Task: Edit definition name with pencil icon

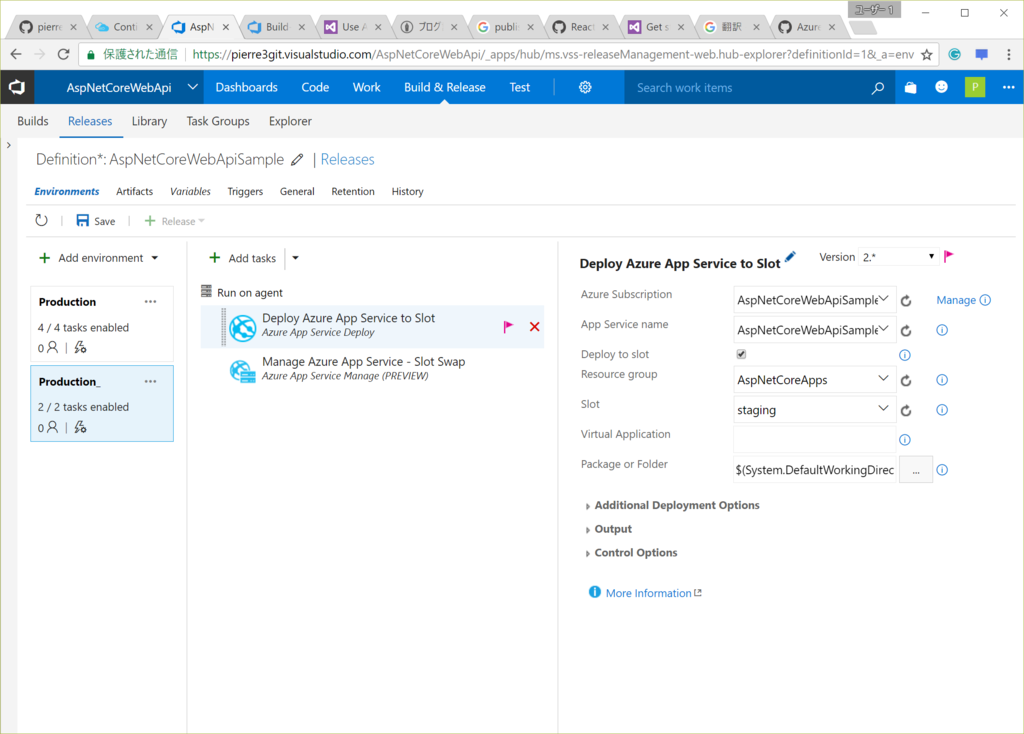Action: (x=297, y=159)
